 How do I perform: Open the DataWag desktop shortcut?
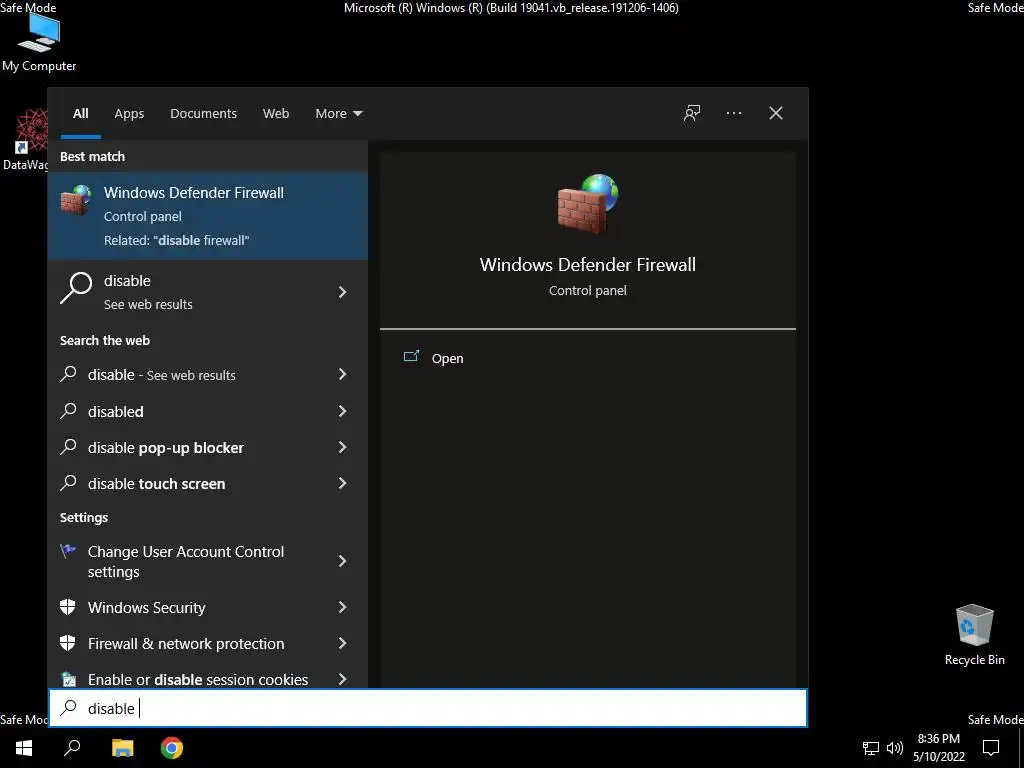[x=25, y=140]
